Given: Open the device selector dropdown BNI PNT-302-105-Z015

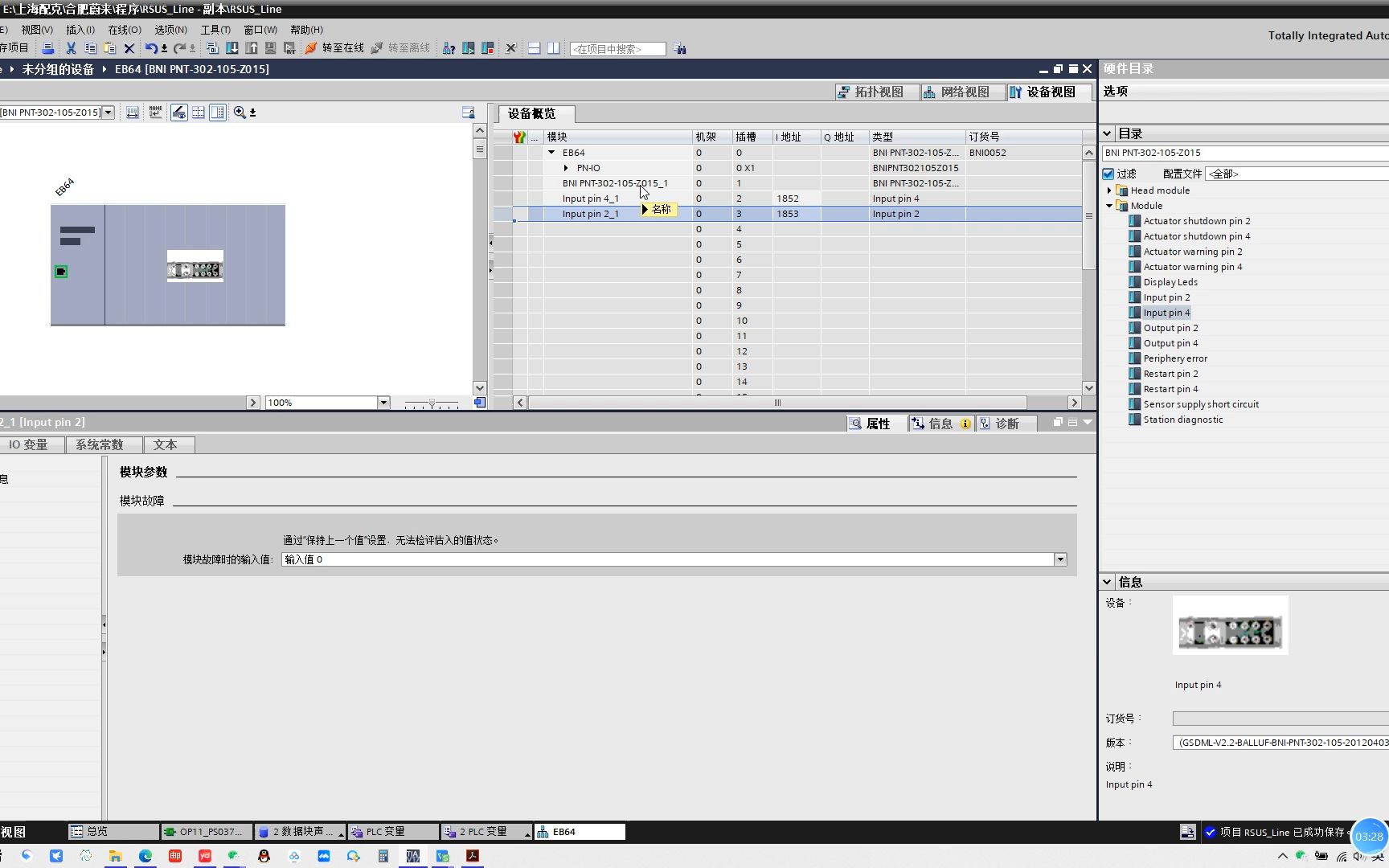Looking at the screenshot, I should [109, 113].
